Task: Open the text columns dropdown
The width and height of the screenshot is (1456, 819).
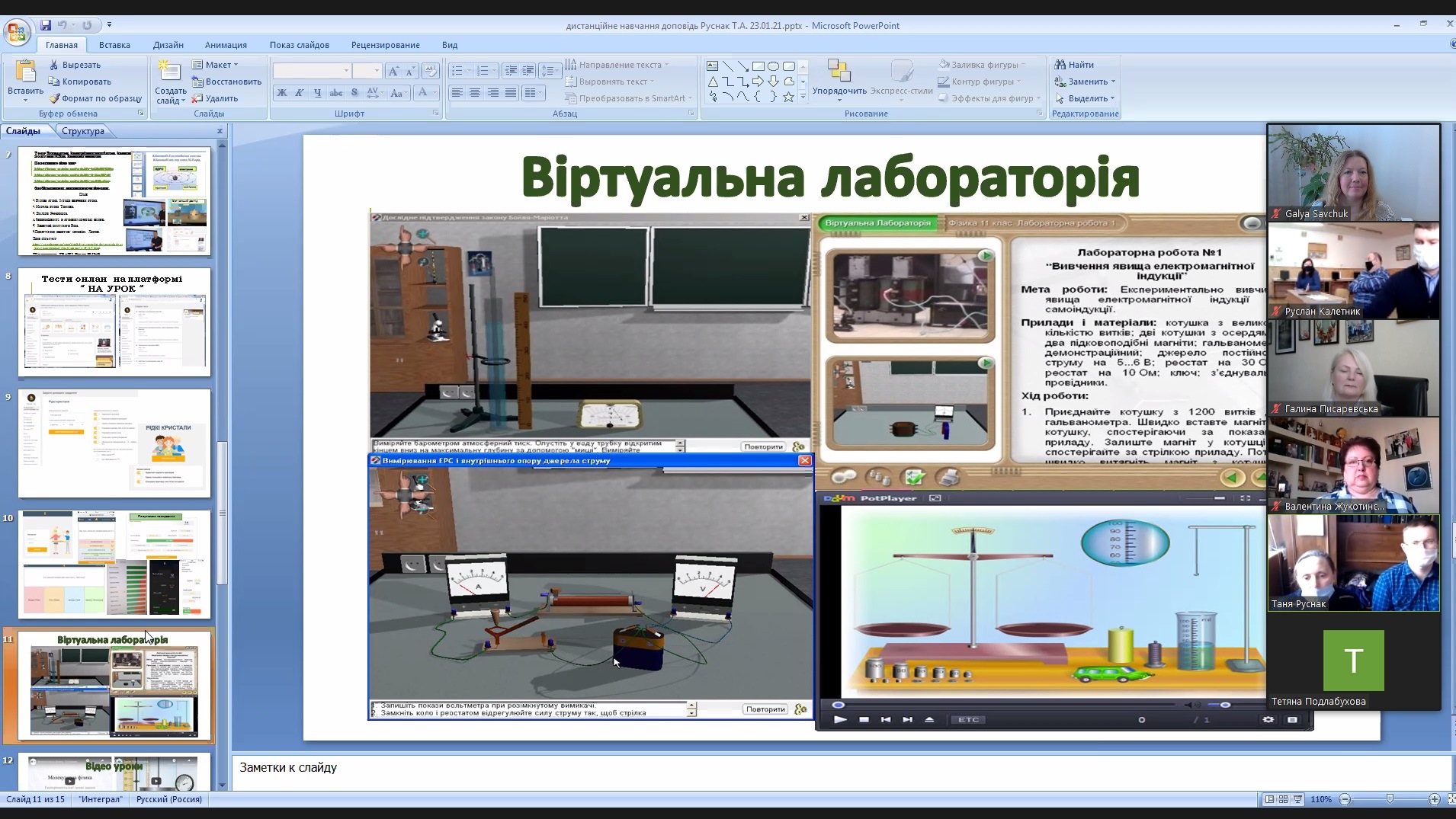Action: (534, 93)
